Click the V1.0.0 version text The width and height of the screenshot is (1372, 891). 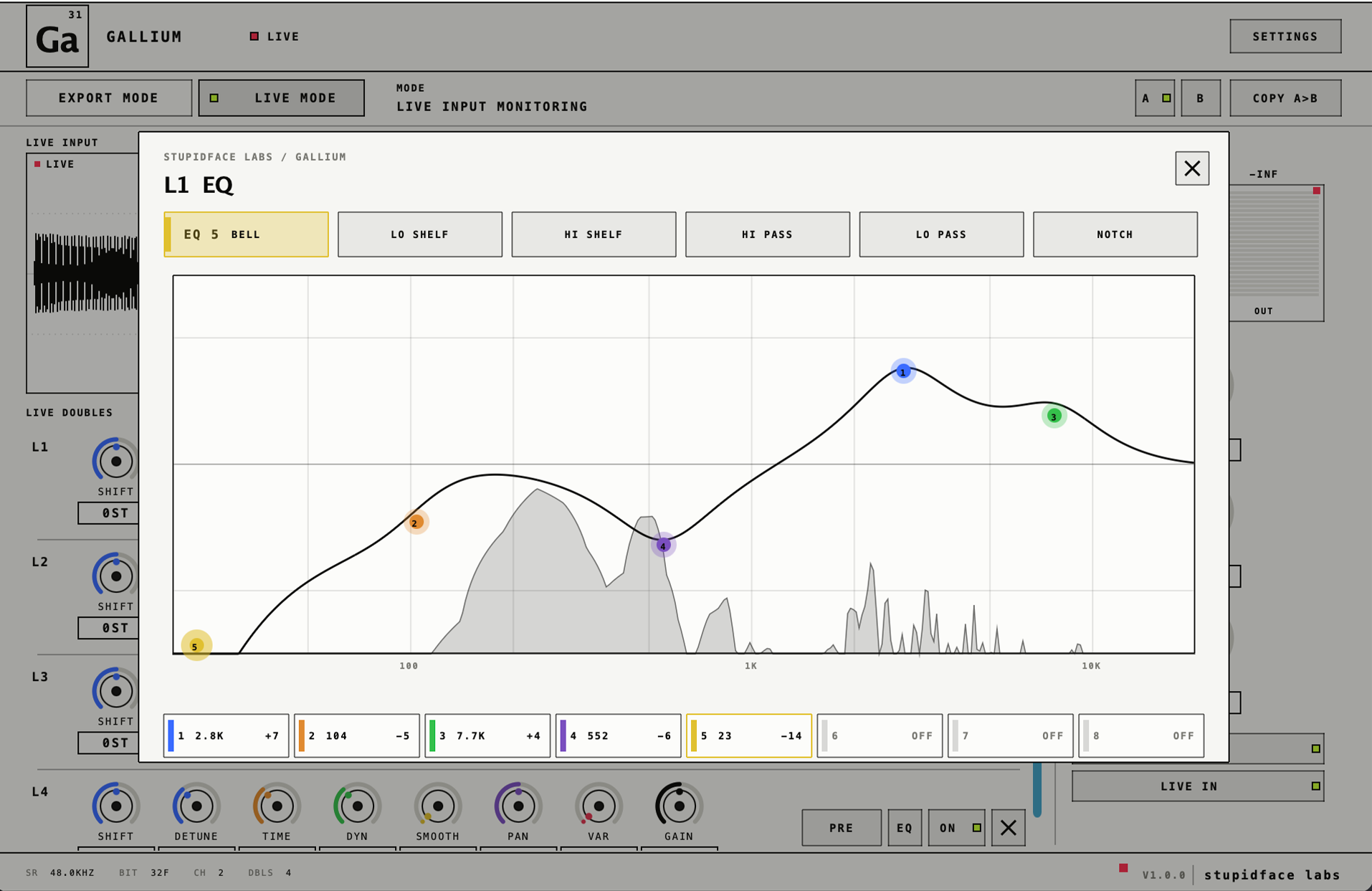pos(1163,875)
